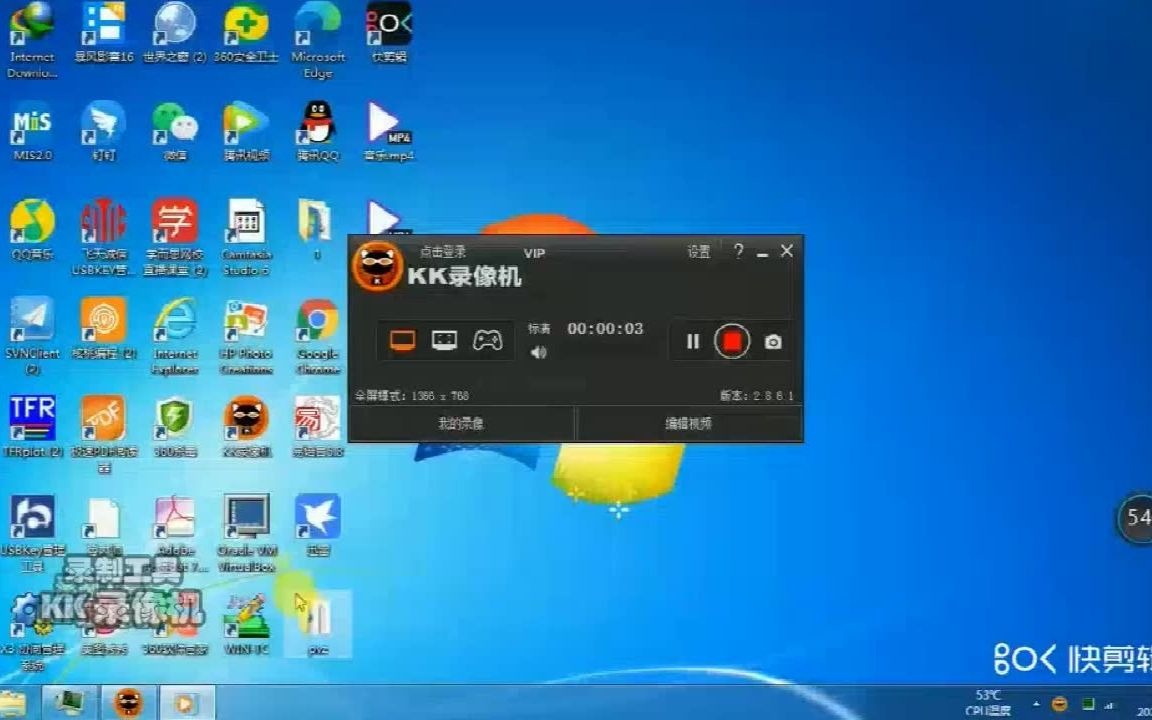Select the 快剪辑 desktop shortcut
The image size is (1152, 720).
[x=389, y=33]
